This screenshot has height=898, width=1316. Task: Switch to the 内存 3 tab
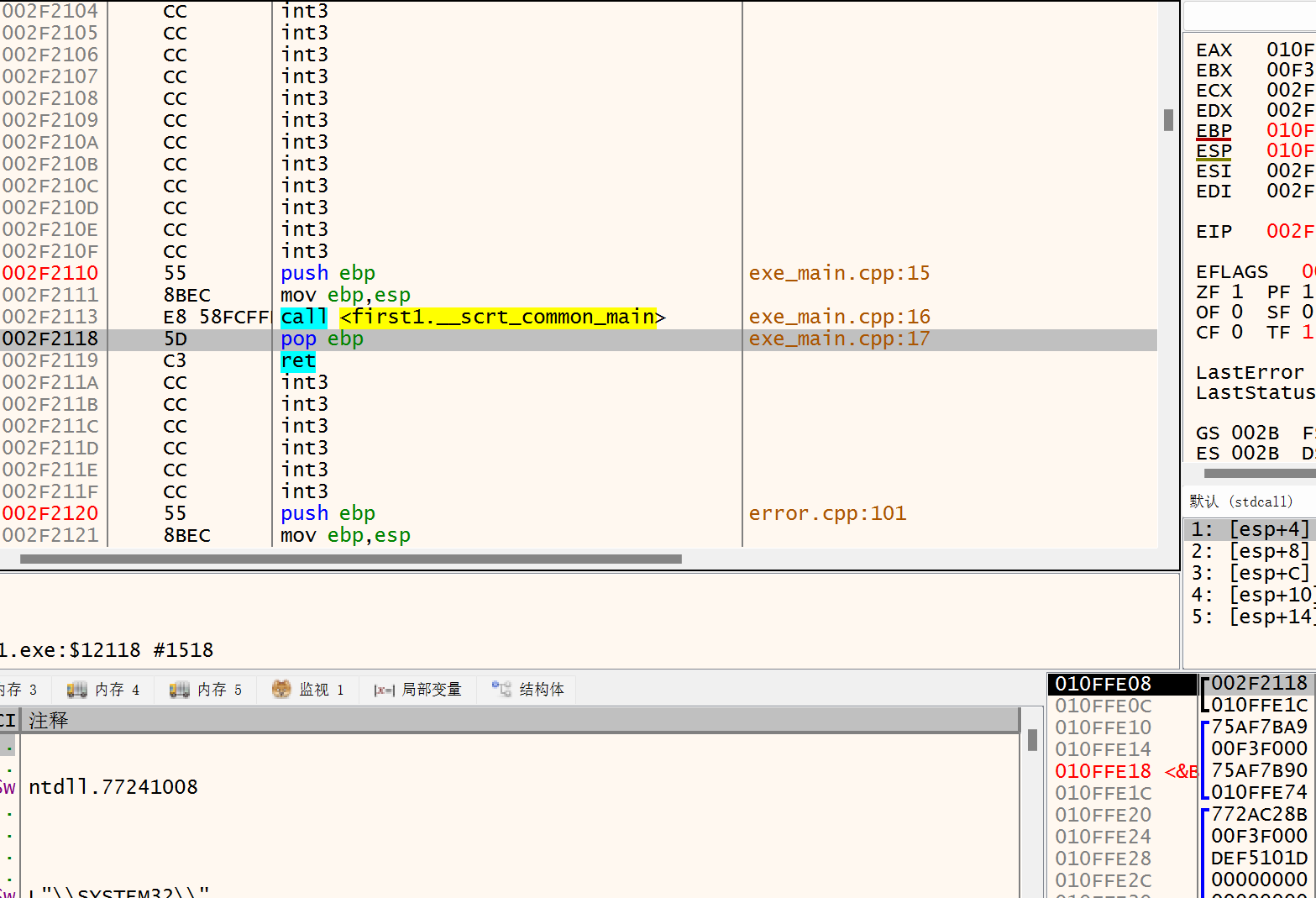[20, 690]
